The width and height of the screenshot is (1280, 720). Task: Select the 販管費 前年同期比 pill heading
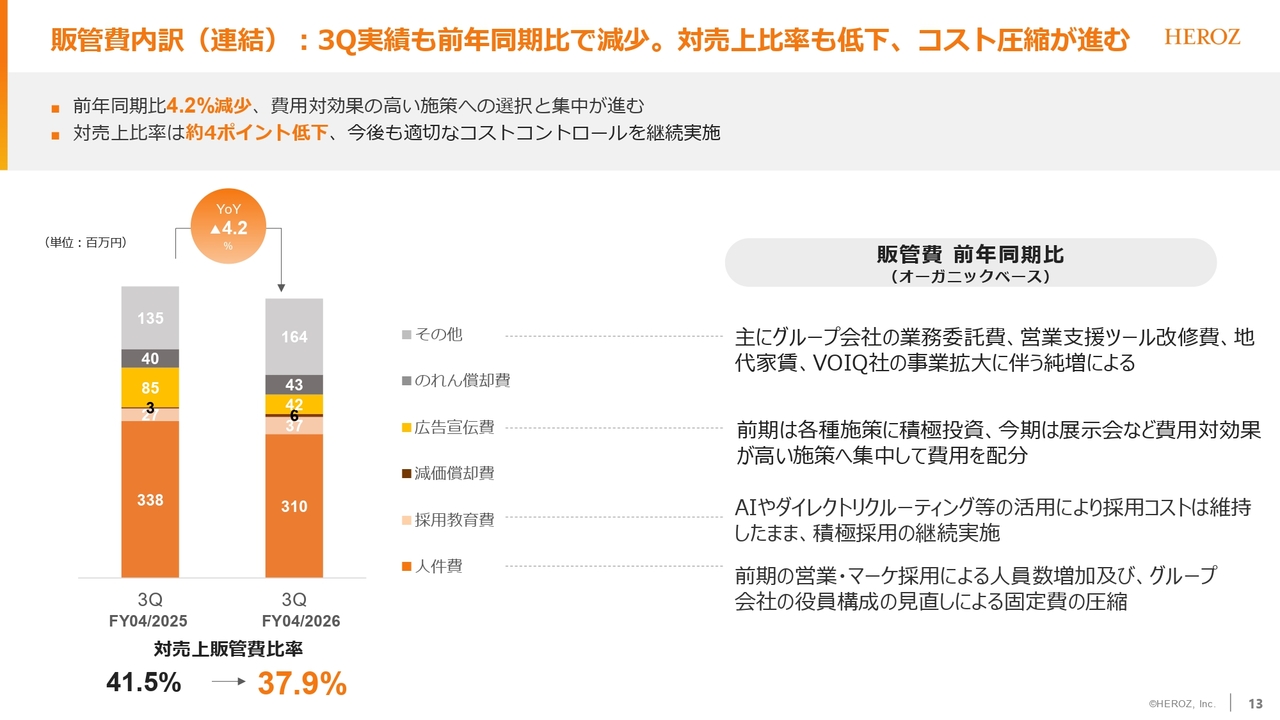coord(969,262)
